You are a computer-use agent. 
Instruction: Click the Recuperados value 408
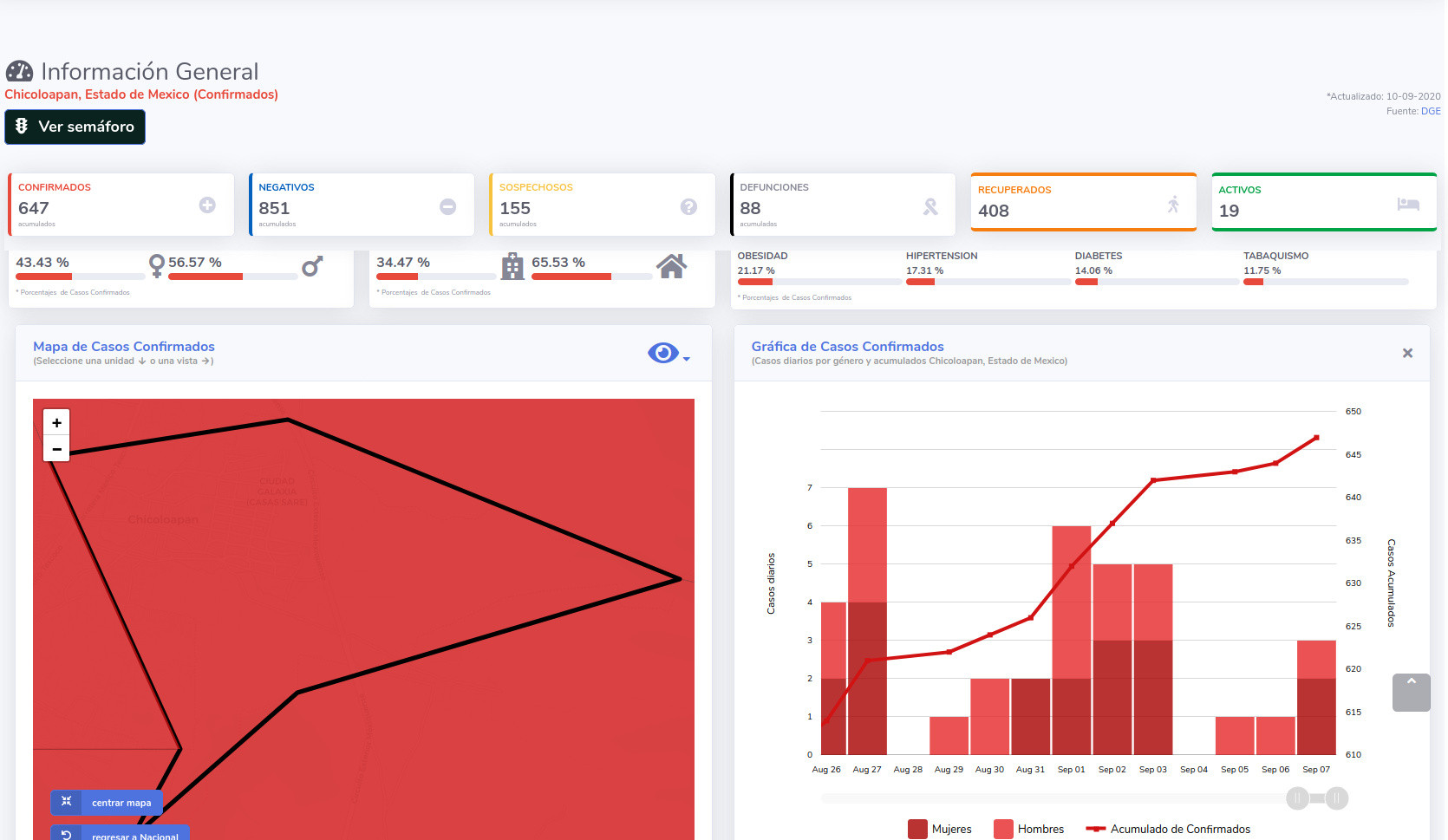tap(994, 211)
